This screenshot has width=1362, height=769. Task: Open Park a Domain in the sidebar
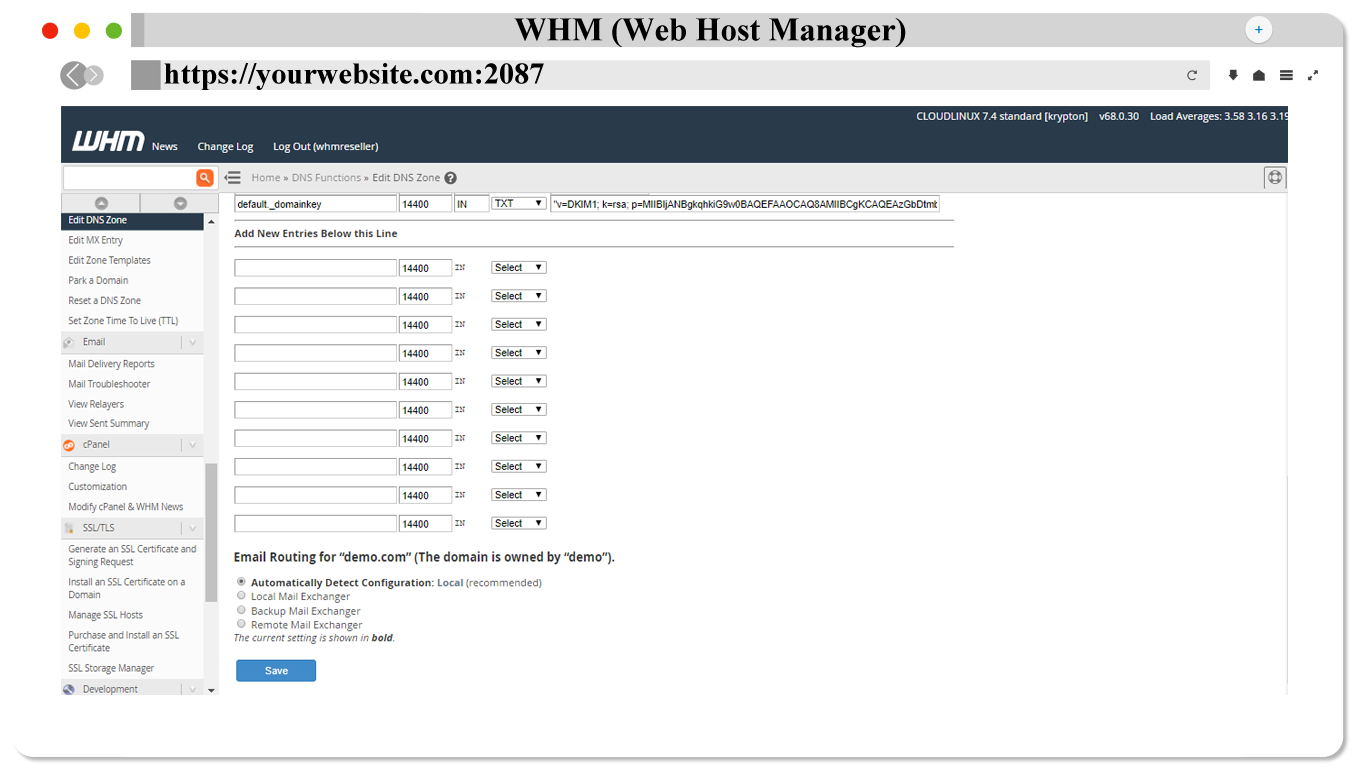(x=98, y=280)
